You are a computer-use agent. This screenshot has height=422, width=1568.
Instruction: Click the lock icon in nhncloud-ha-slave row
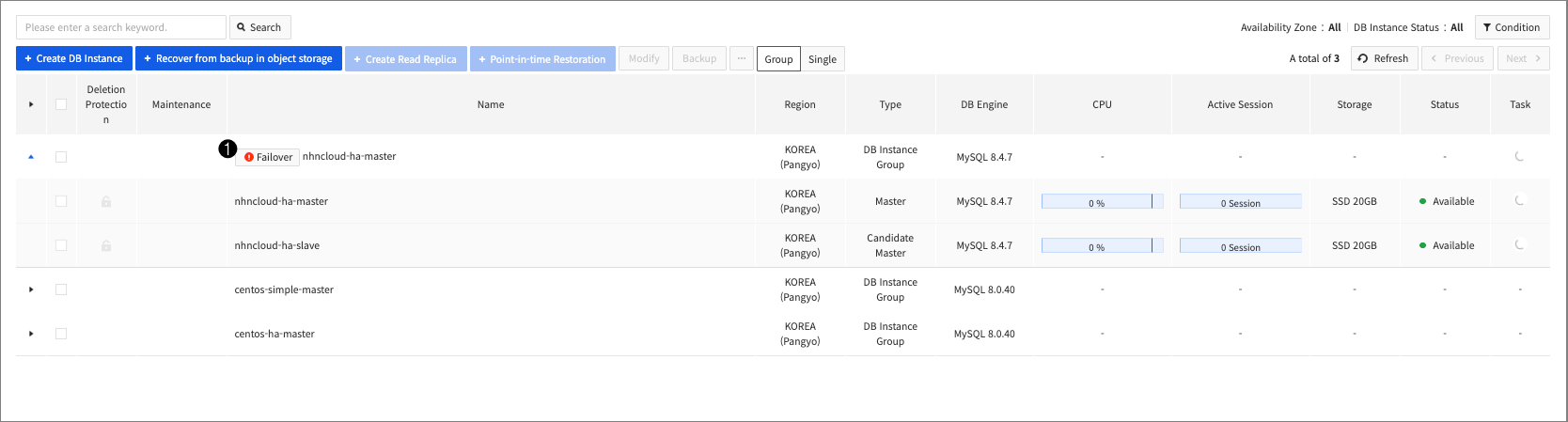(106, 245)
